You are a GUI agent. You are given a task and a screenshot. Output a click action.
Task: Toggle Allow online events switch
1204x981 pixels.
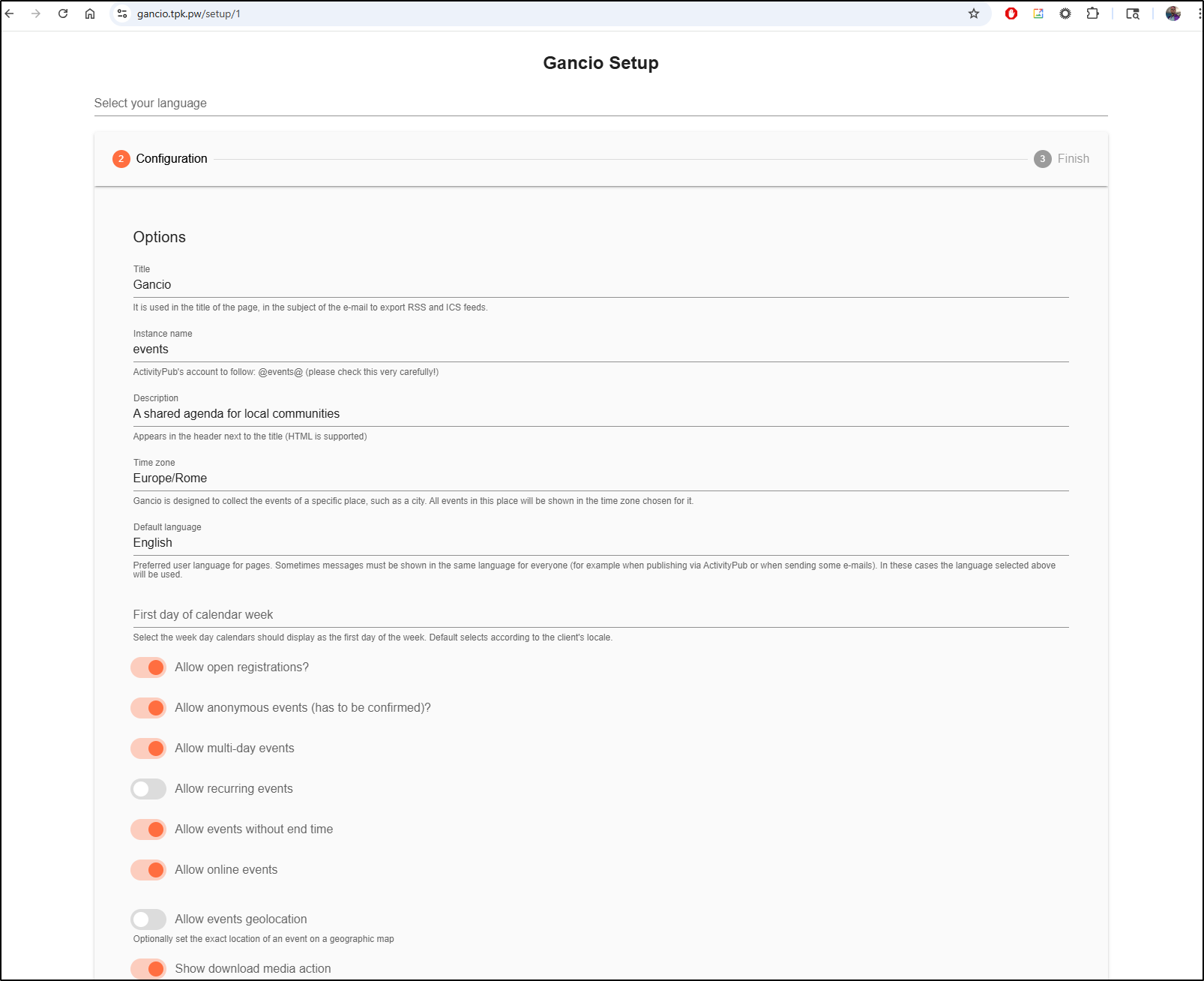click(148, 870)
